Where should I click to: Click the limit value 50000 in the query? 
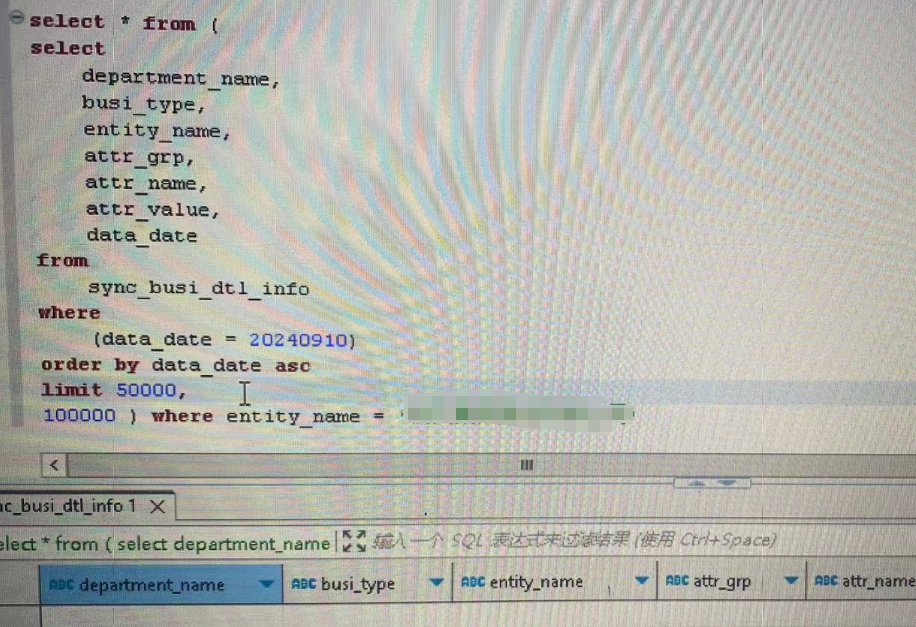(x=146, y=390)
